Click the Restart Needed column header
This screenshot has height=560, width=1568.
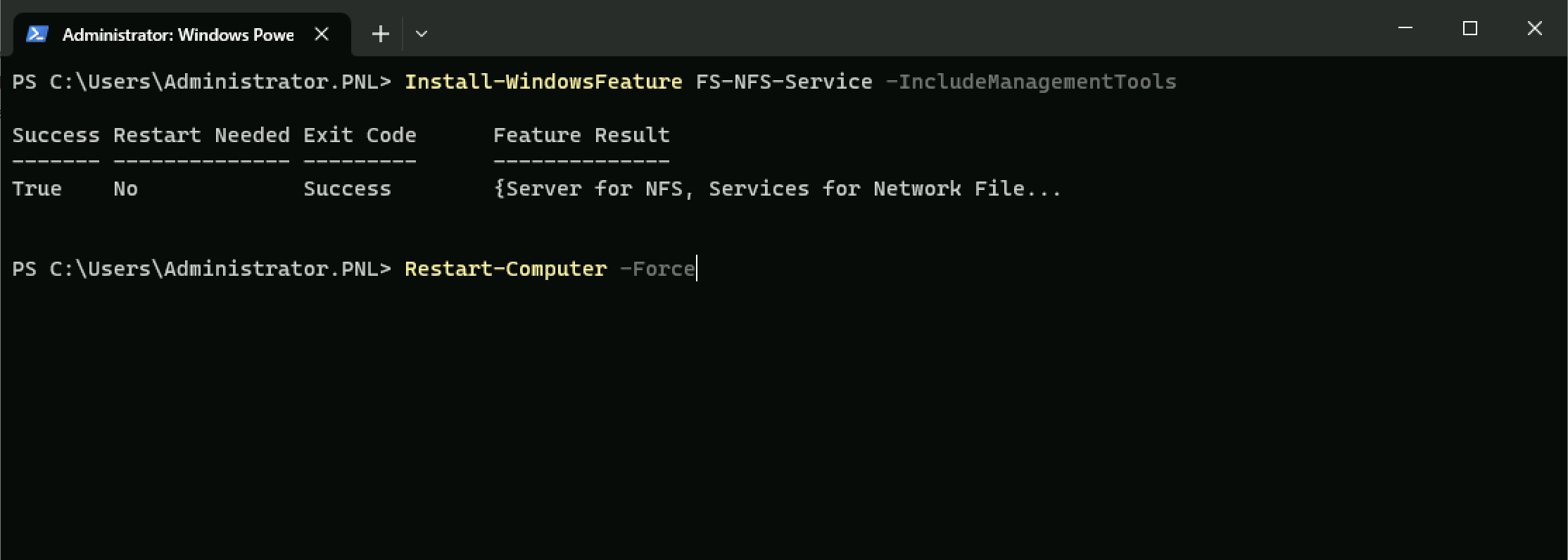[201, 135]
